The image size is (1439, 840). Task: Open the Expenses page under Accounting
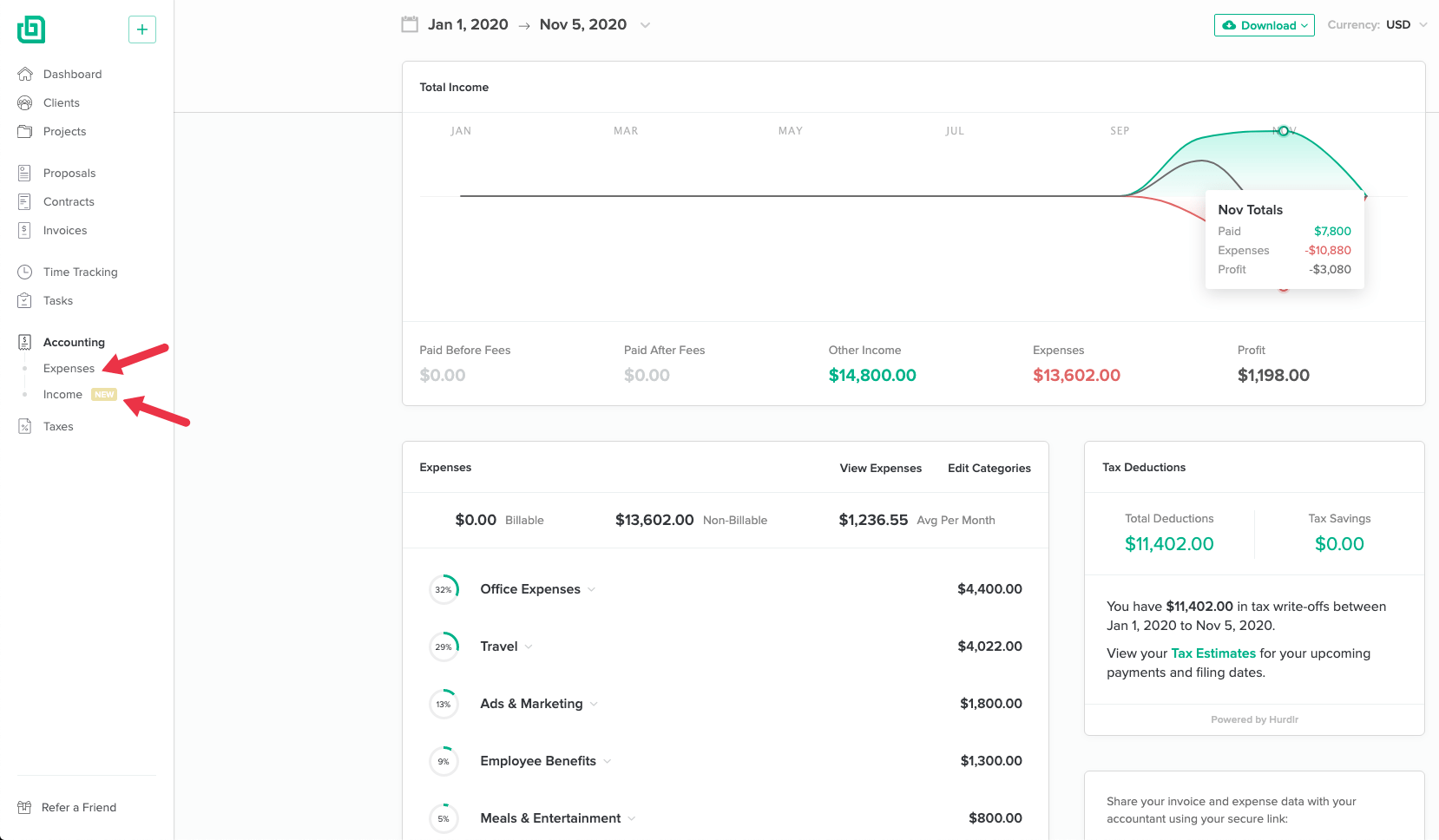(x=69, y=368)
